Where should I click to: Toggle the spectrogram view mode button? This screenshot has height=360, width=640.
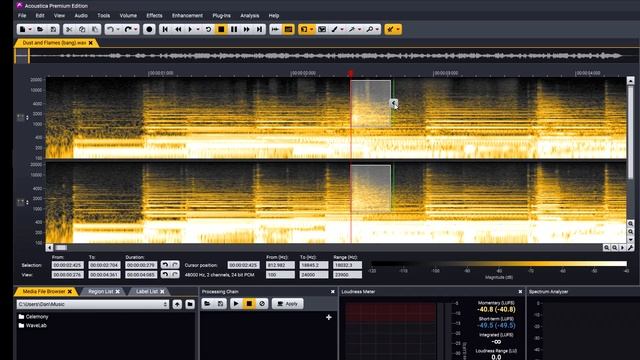point(288,29)
